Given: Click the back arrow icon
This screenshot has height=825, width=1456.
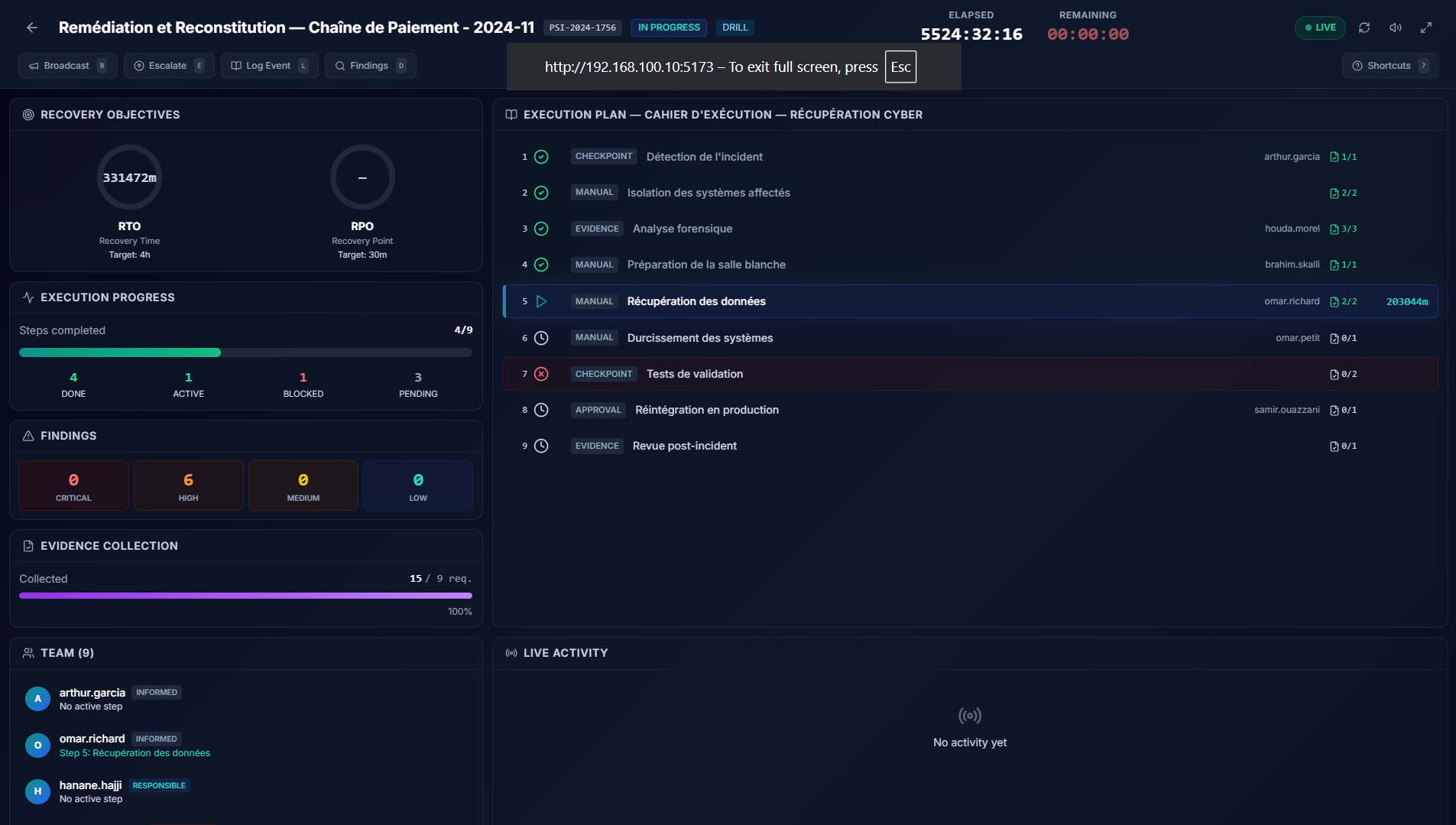Looking at the screenshot, I should point(32,28).
